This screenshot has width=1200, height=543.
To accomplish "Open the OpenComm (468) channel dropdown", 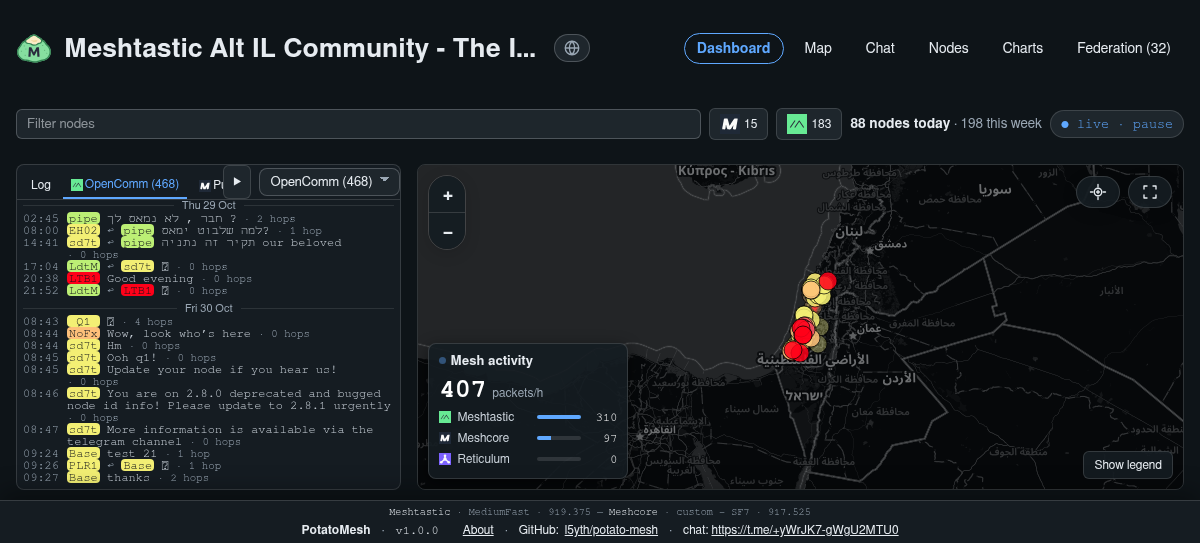I will [329, 181].
